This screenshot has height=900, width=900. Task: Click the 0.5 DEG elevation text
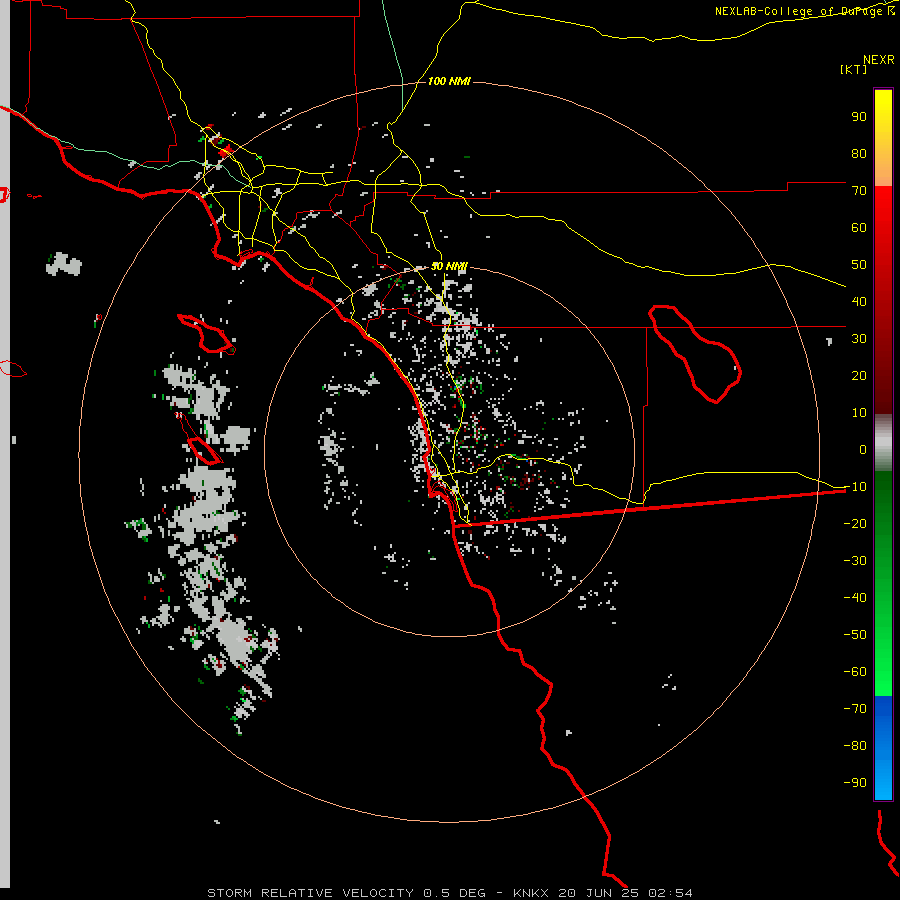click(x=455, y=893)
